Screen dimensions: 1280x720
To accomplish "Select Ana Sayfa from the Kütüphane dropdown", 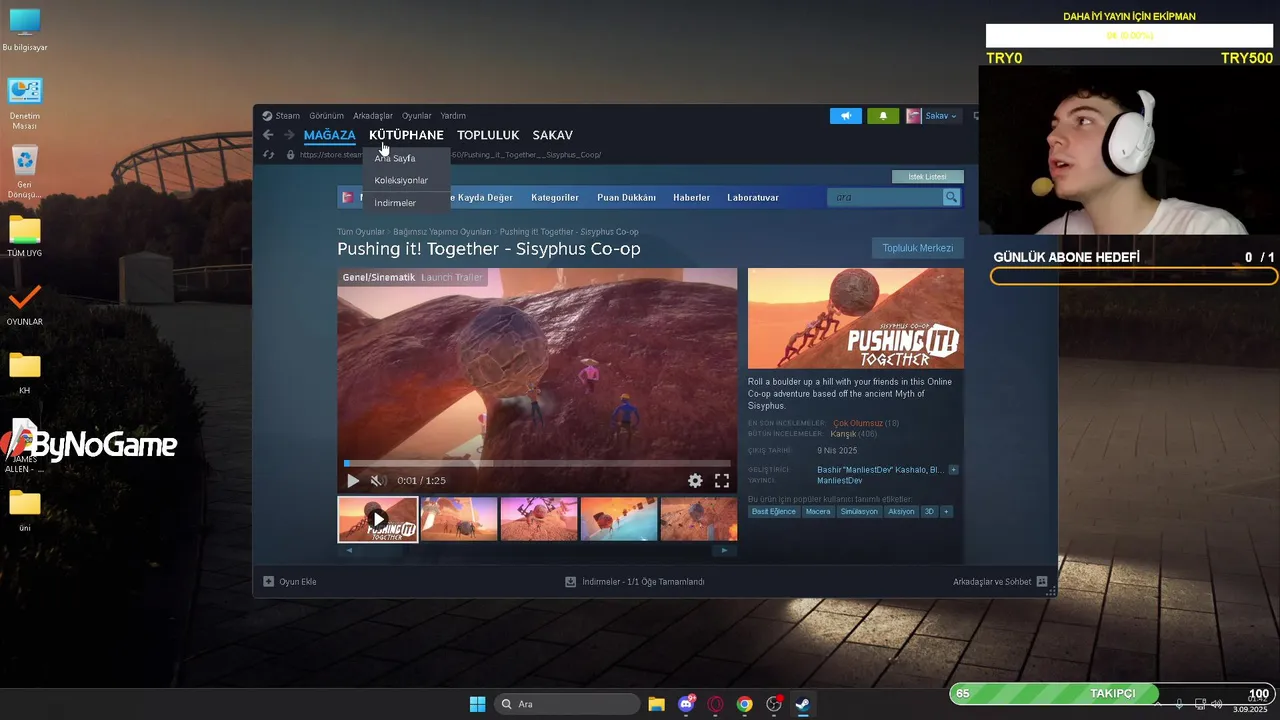I will [395, 158].
